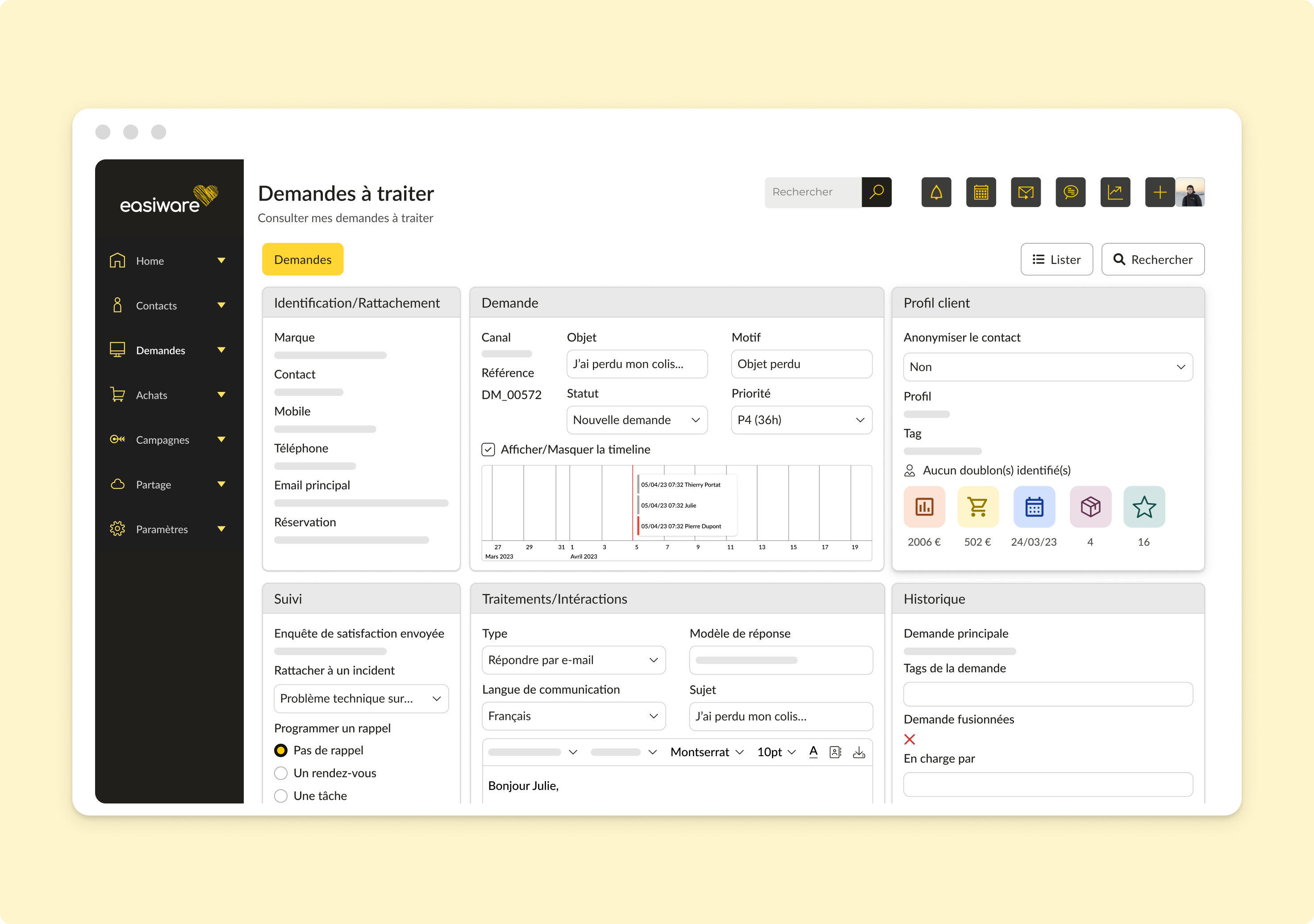Image resolution: width=1314 pixels, height=924 pixels.
Task: Click the Rechercher button
Action: 1153,259
